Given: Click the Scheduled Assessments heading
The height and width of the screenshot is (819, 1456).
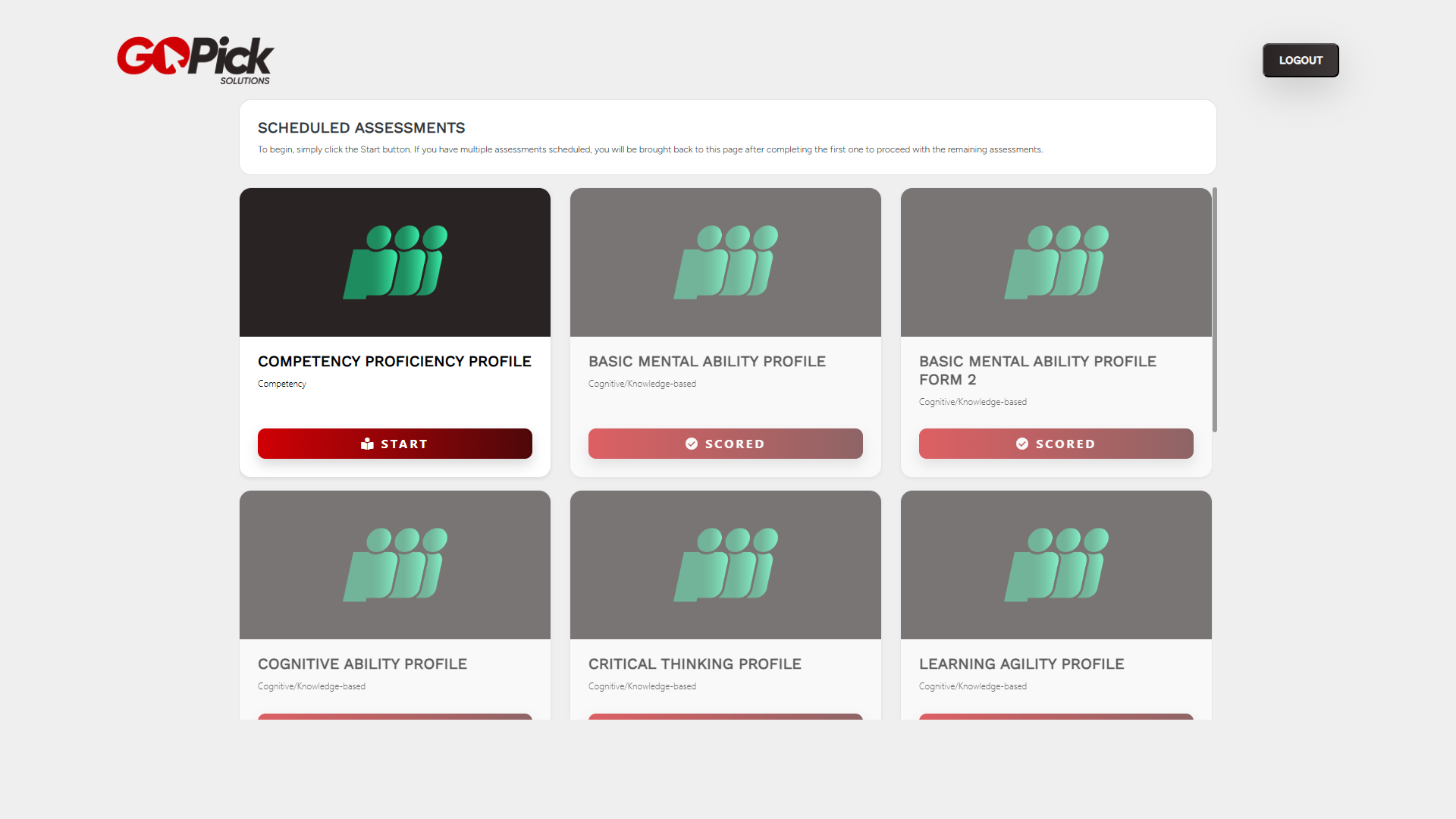Looking at the screenshot, I should [361, 128].
